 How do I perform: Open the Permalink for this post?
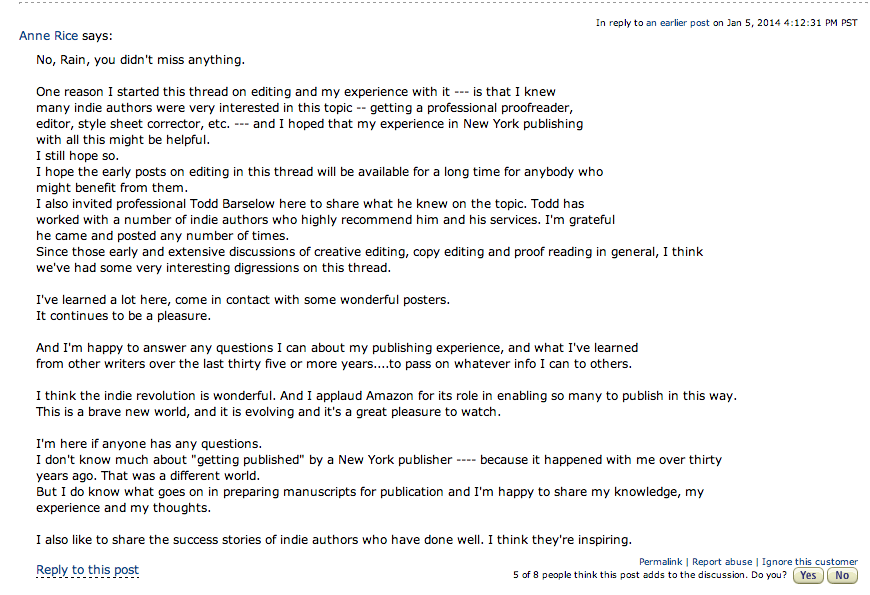pos(660,562)
